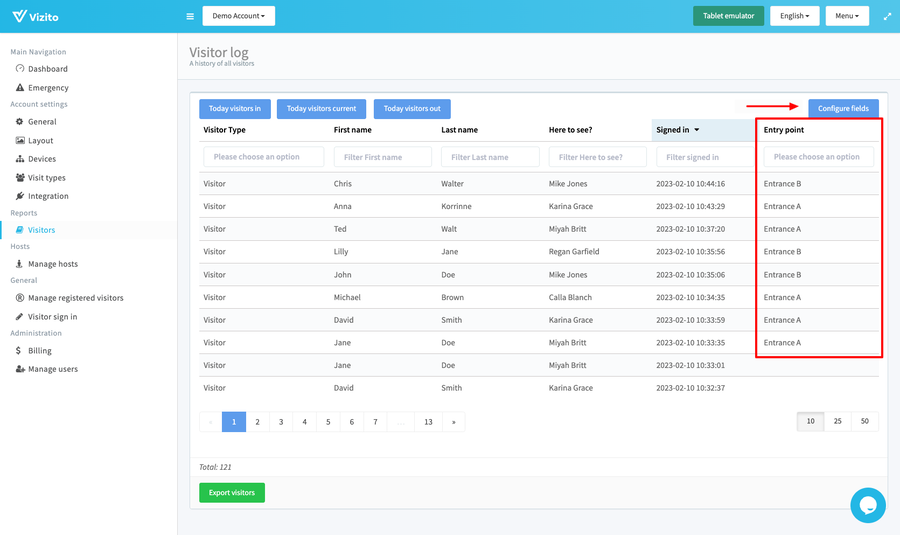Go to Visit types in sidebar
Viewport: 900px width, 535px height.
click(47, 178)
